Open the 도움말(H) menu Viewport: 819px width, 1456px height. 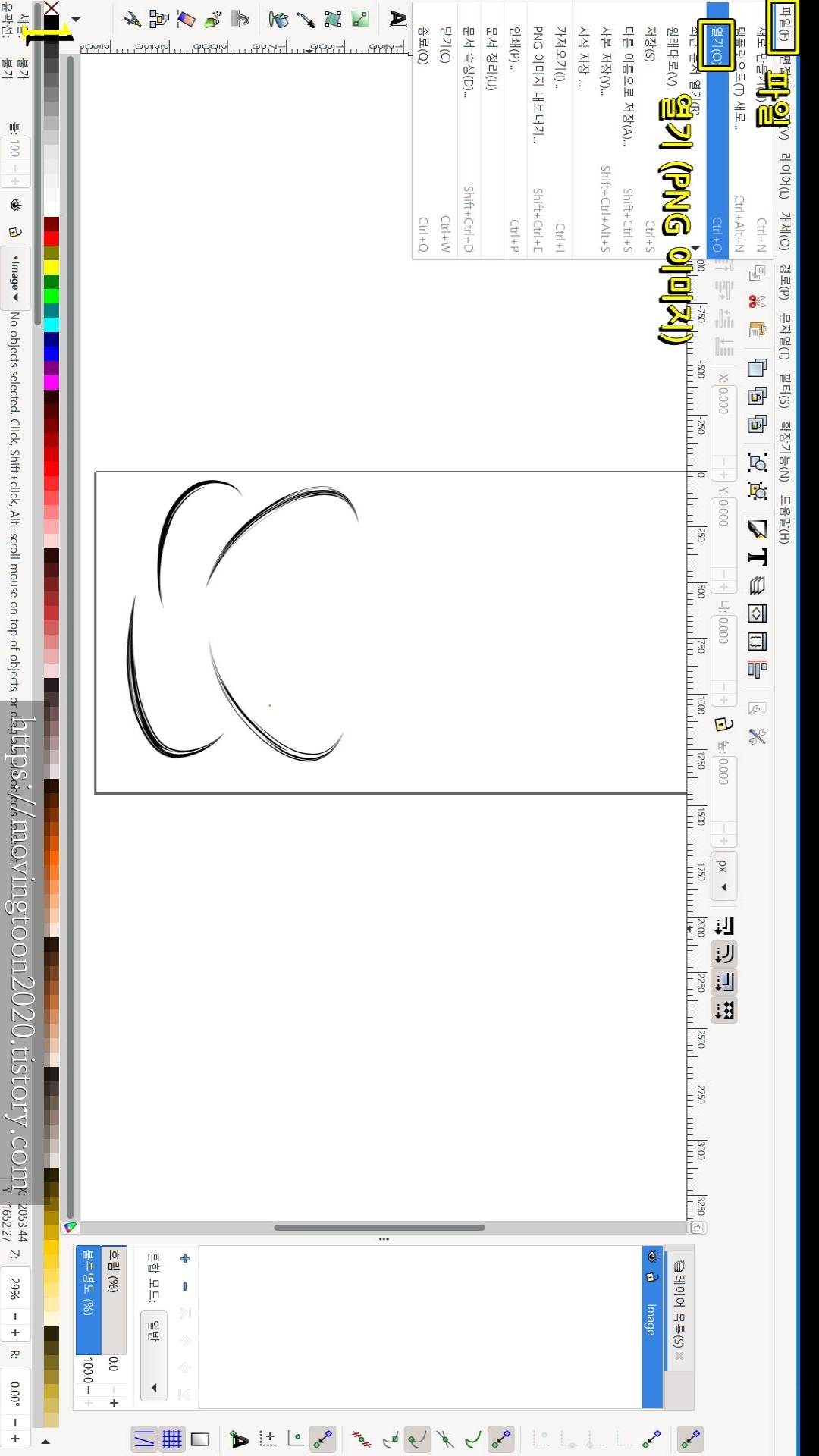[784, 519]
